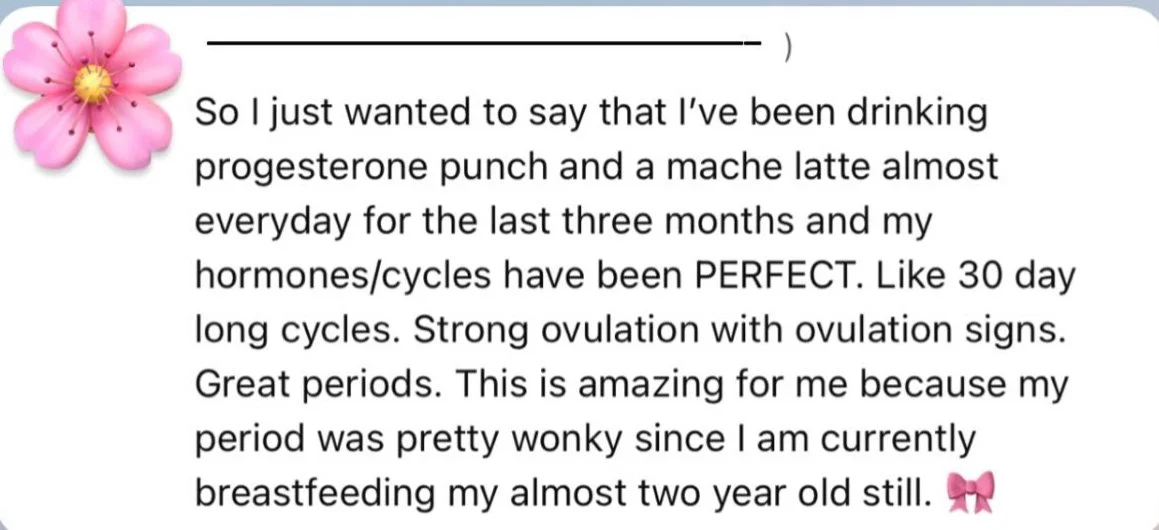Viewport: 1159px width, 530px height.
Task: Select the redacted username bar
Action: click(484, 44)
